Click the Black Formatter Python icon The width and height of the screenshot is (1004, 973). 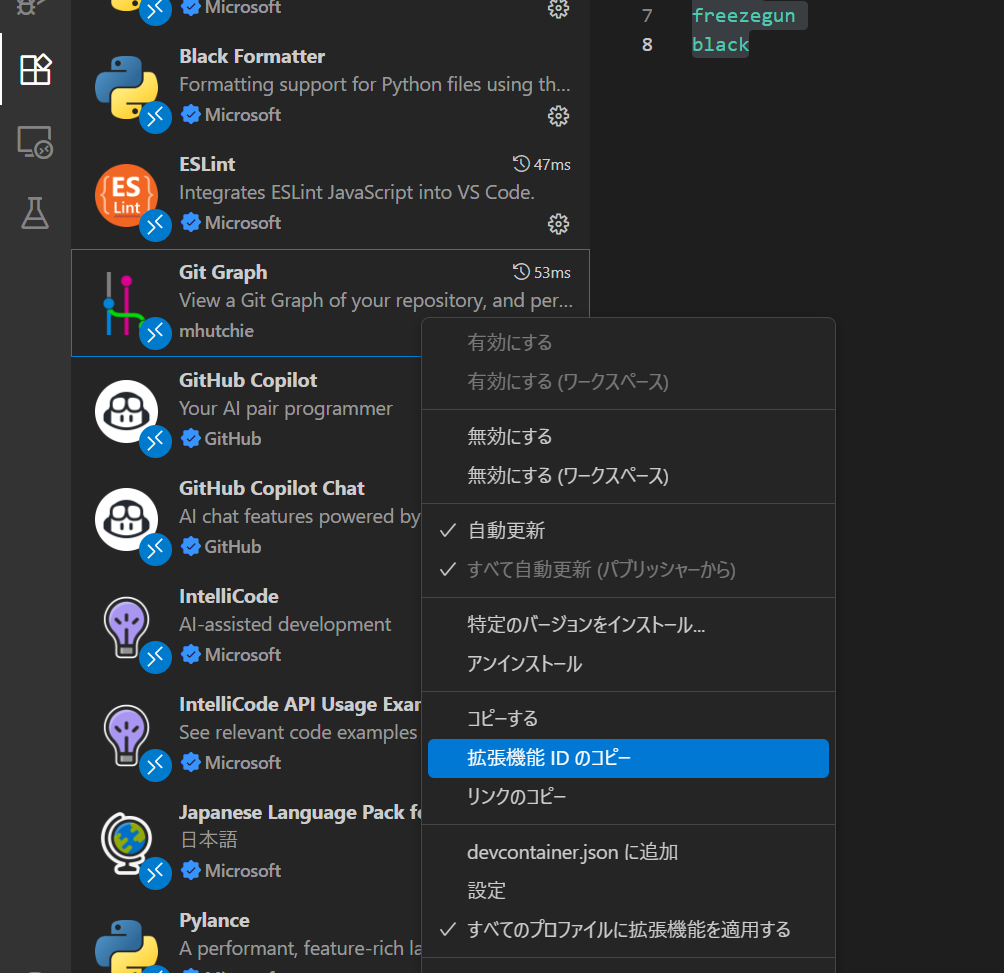127,88
